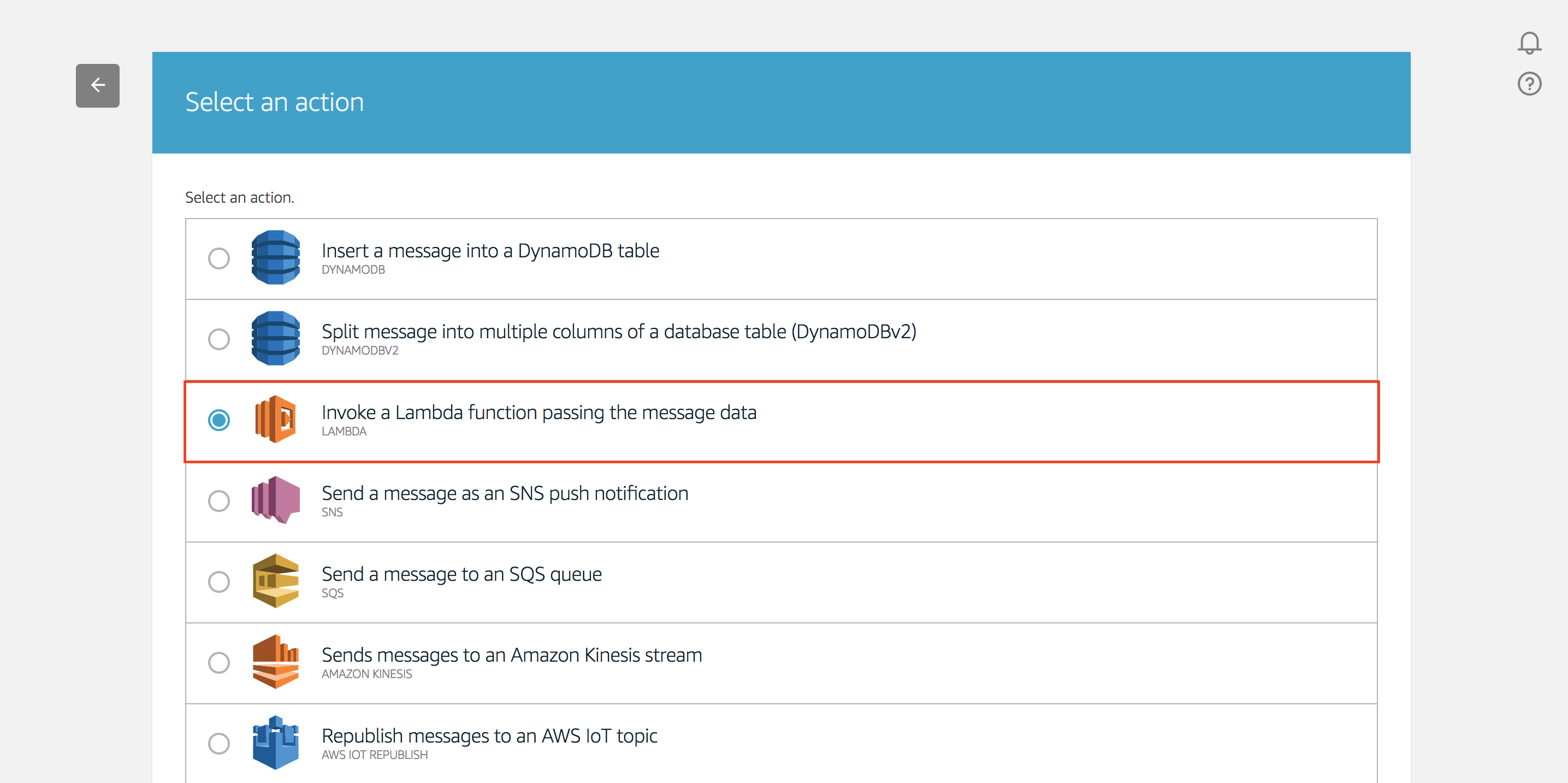Click the DynamoDBv2 database icon

[276, 339]
